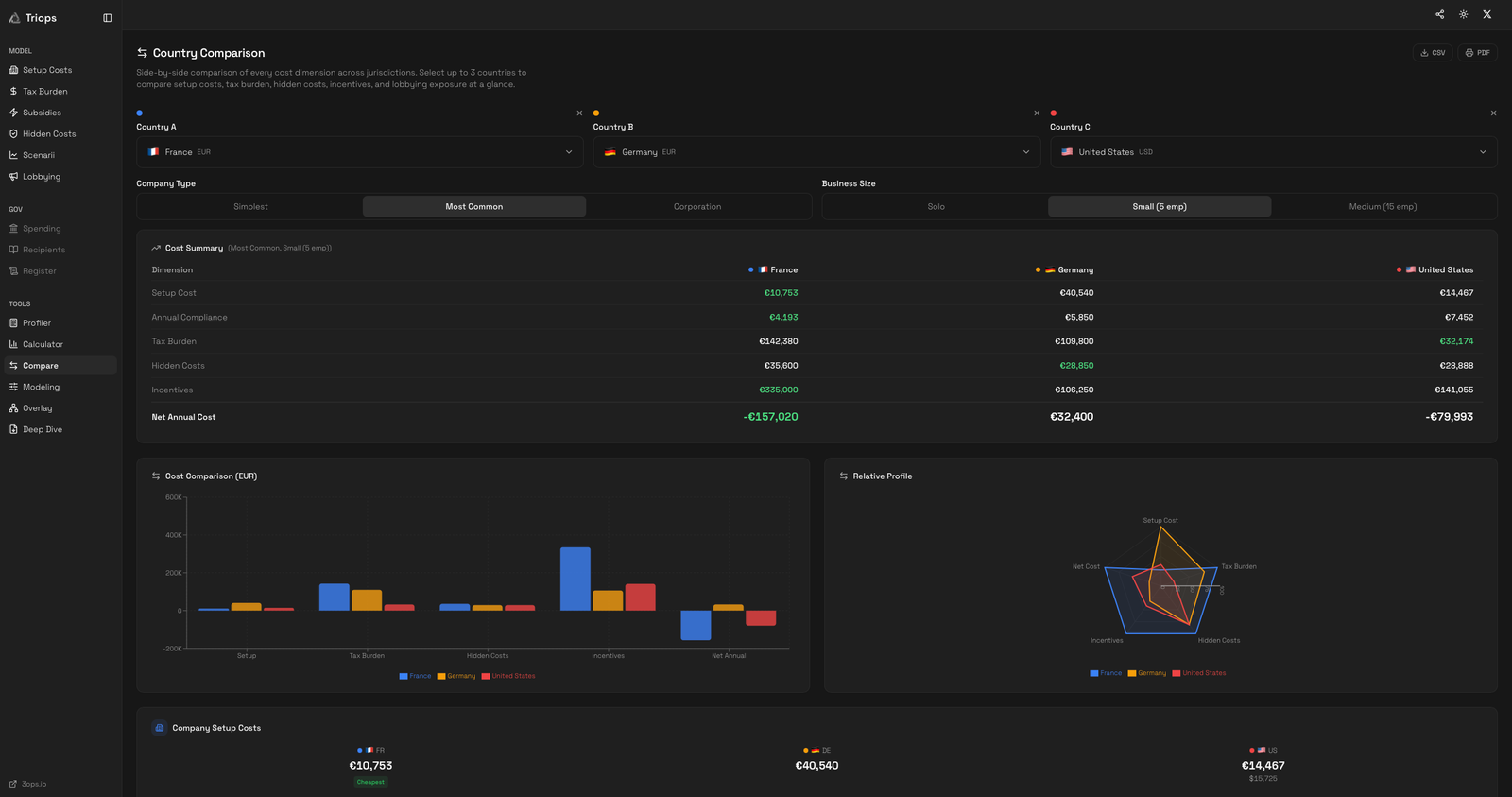
Task: Remove Country B with its X button
Action: tap(1037, 113)
